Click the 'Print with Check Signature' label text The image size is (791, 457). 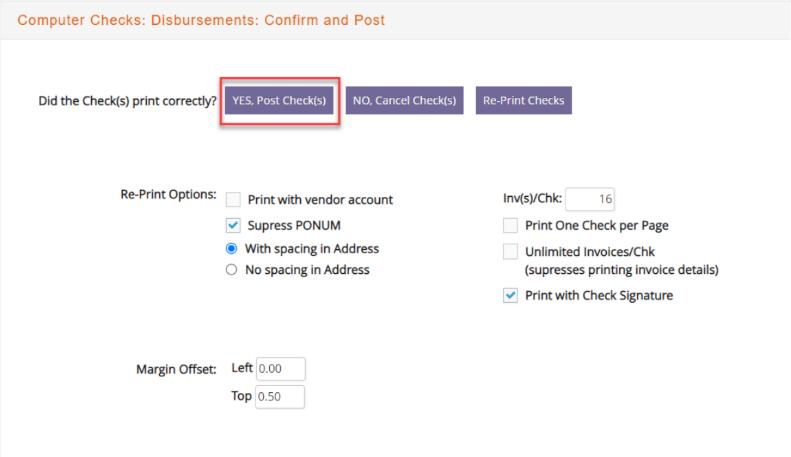point(599,295)
